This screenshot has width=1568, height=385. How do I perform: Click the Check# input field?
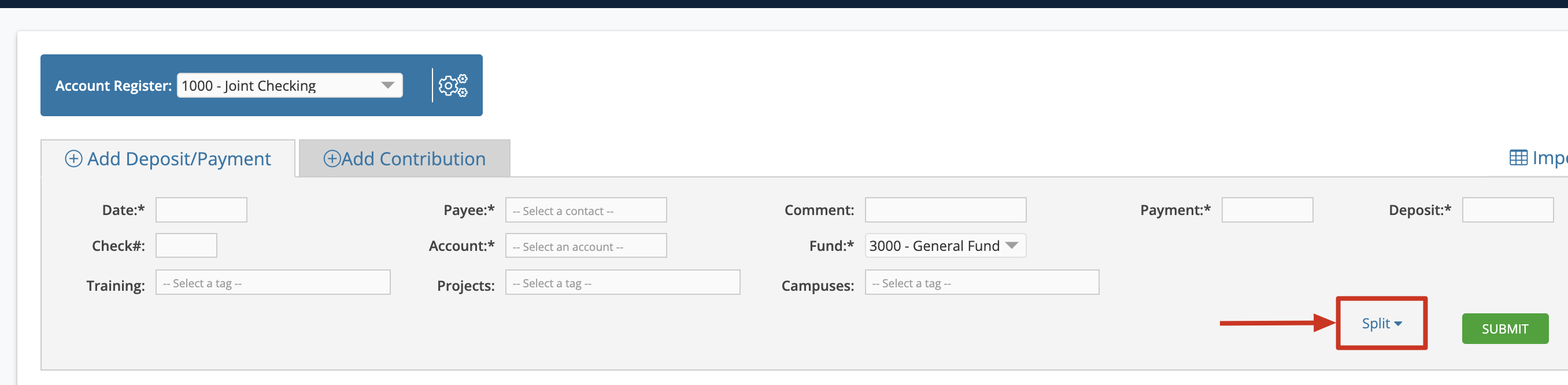[186, 246]
